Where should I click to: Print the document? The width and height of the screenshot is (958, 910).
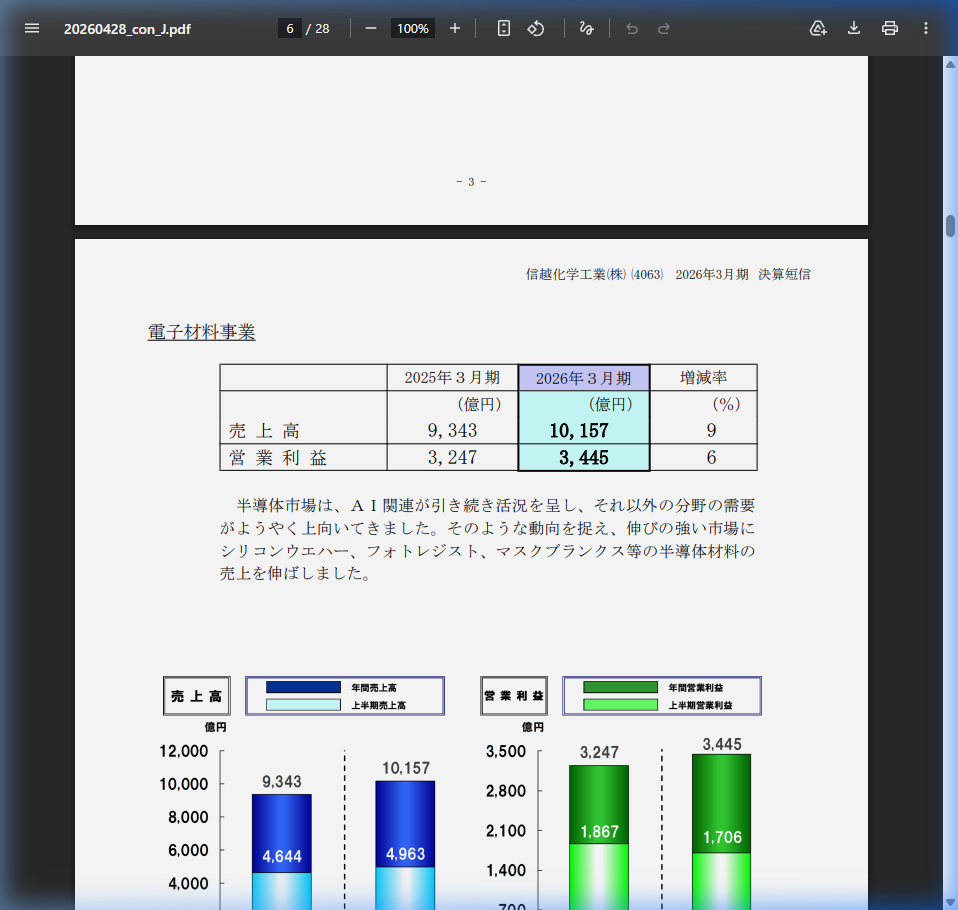(890, 29)
